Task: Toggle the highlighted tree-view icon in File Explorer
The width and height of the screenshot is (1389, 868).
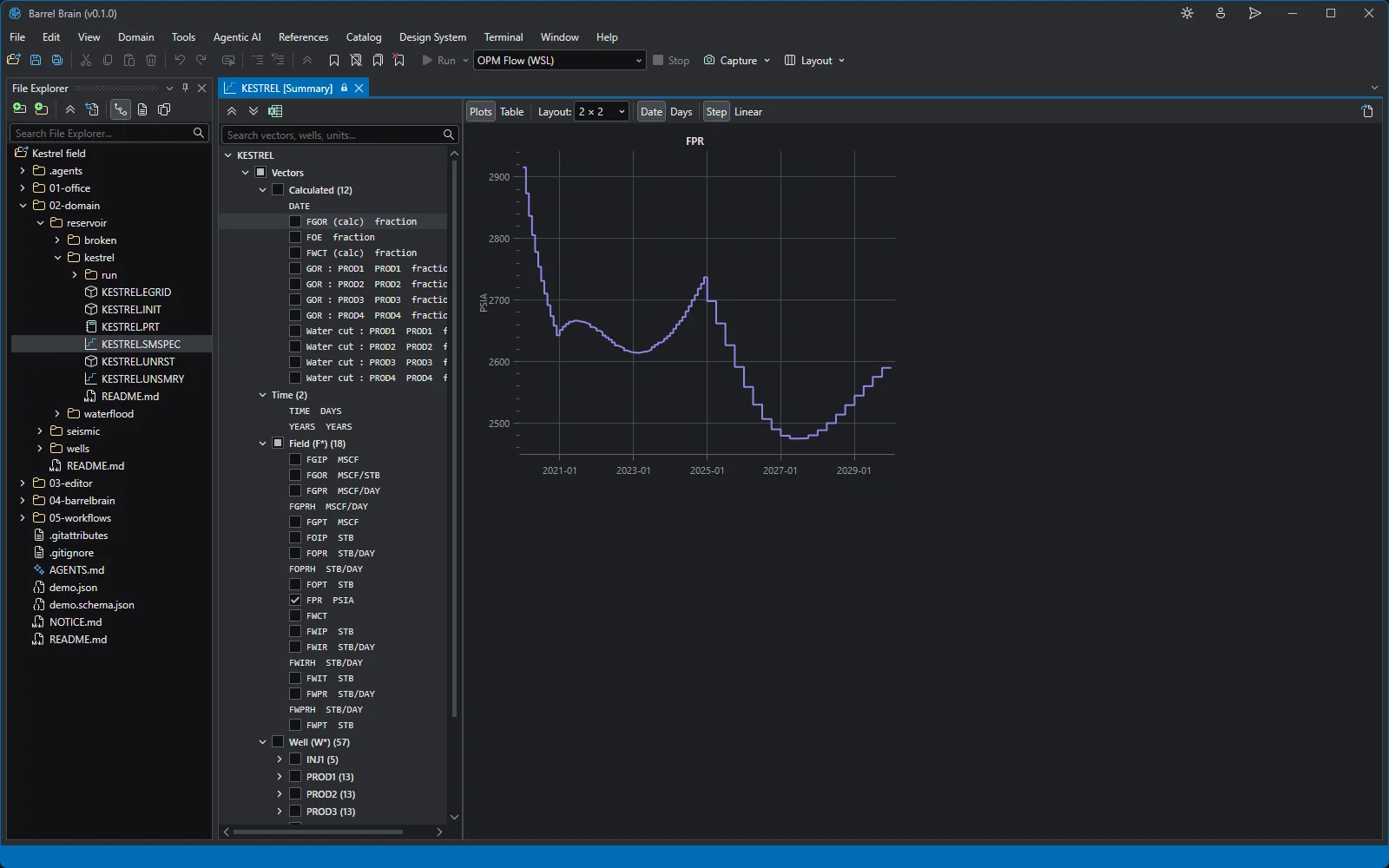Action: (x=120, y=109)
